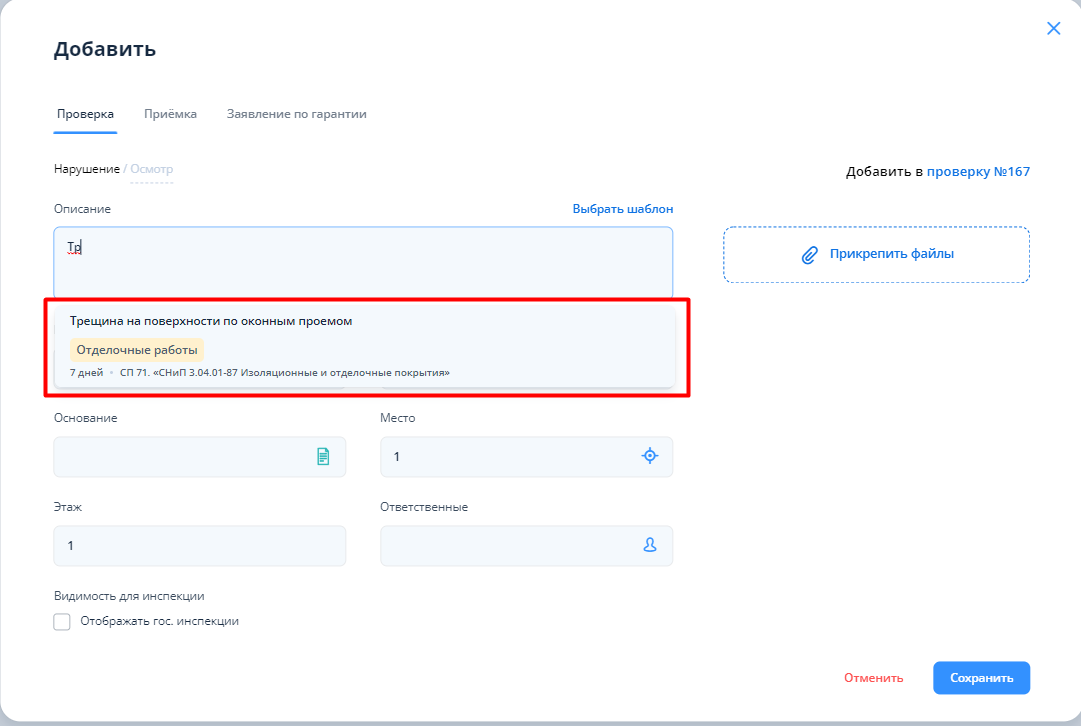Click Отменить to cancel the form
This screenshot has width=1081, height=726.
pos(873,678)
